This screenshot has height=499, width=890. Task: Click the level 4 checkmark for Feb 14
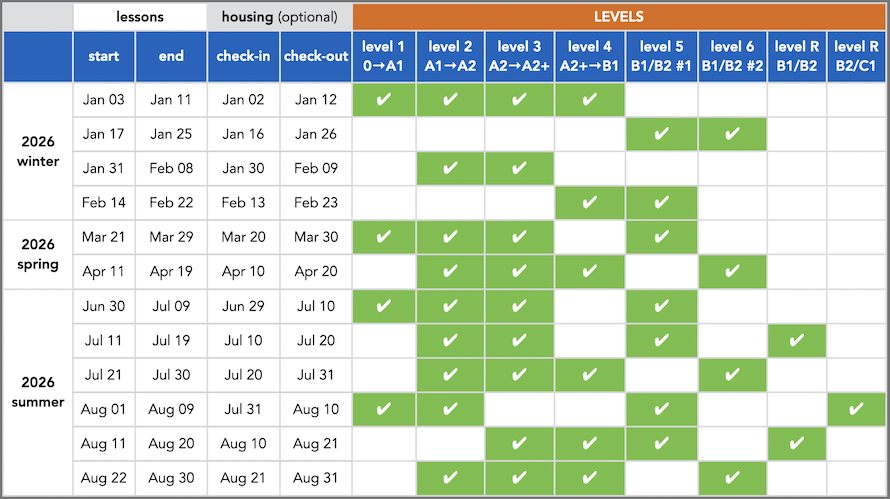pyautogui.click(x=589, y=203)
